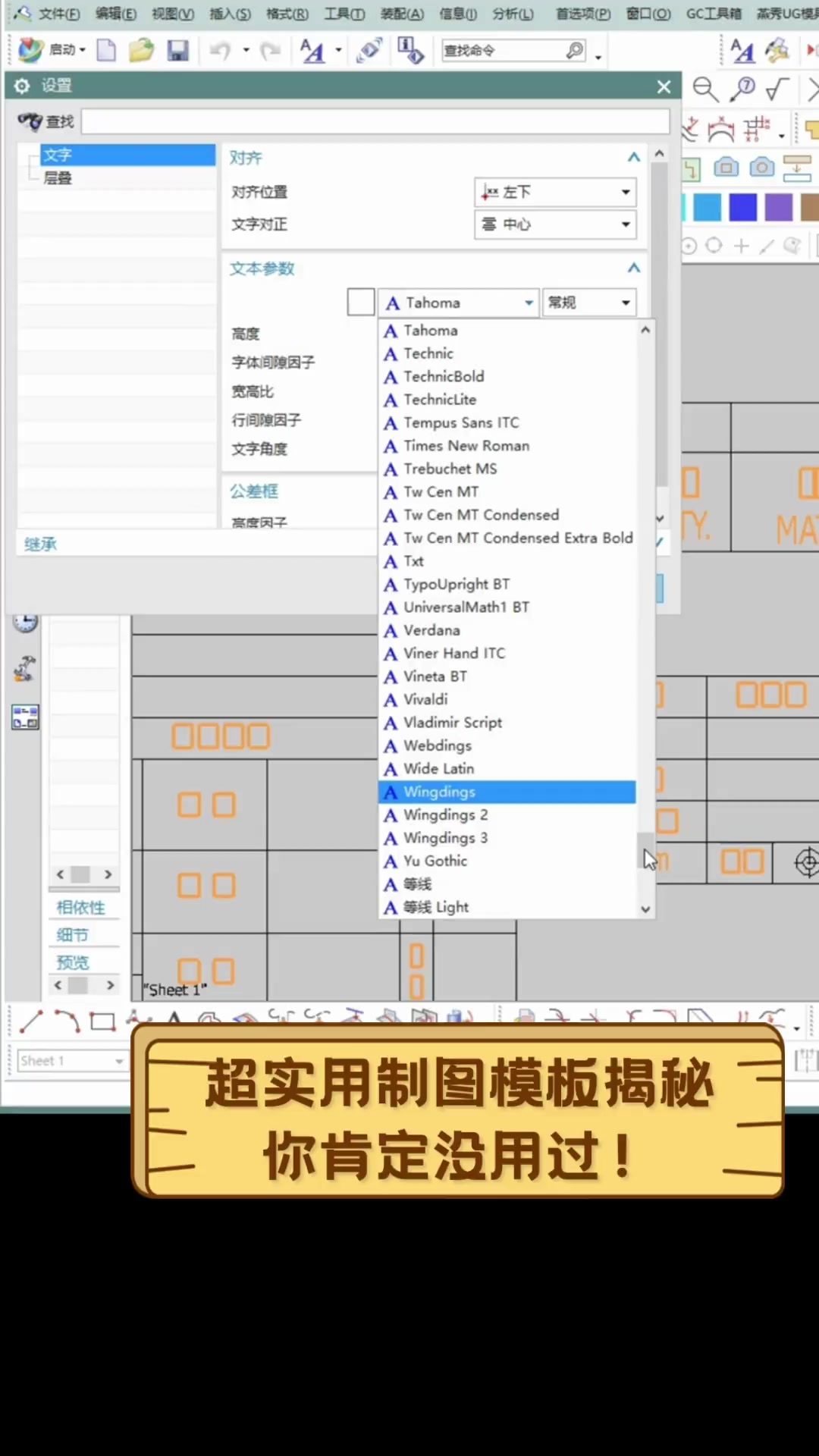
Task: Choose 等线 Light font
Action: click(x=507, y=907)
